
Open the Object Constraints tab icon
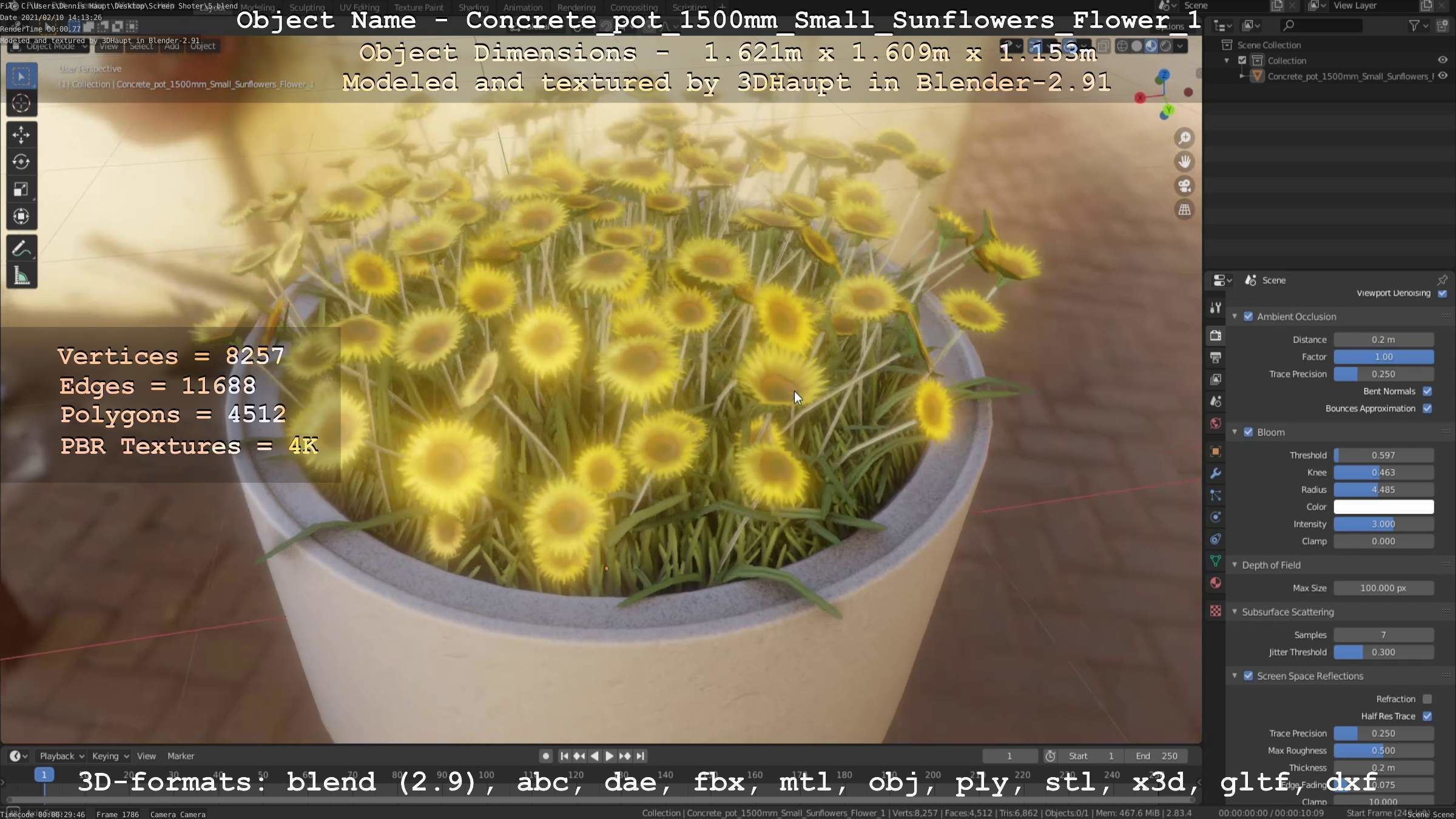pyautogui.click(x=1216, y=539)
